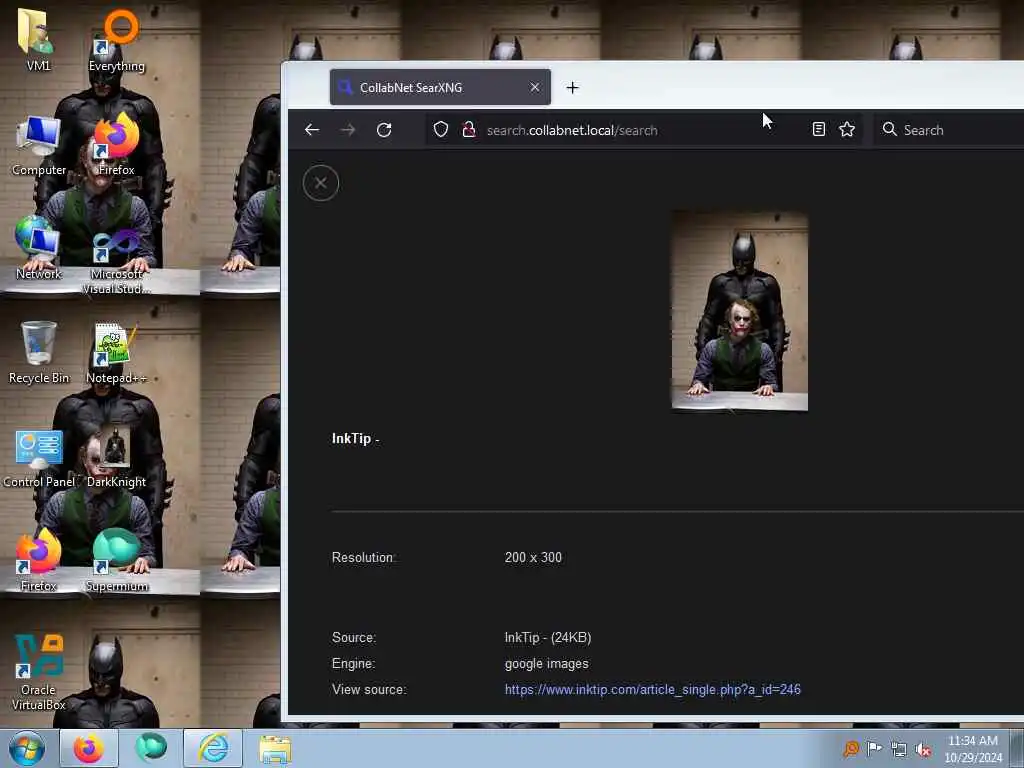Launch the Supermium browser shortcut

117,562
